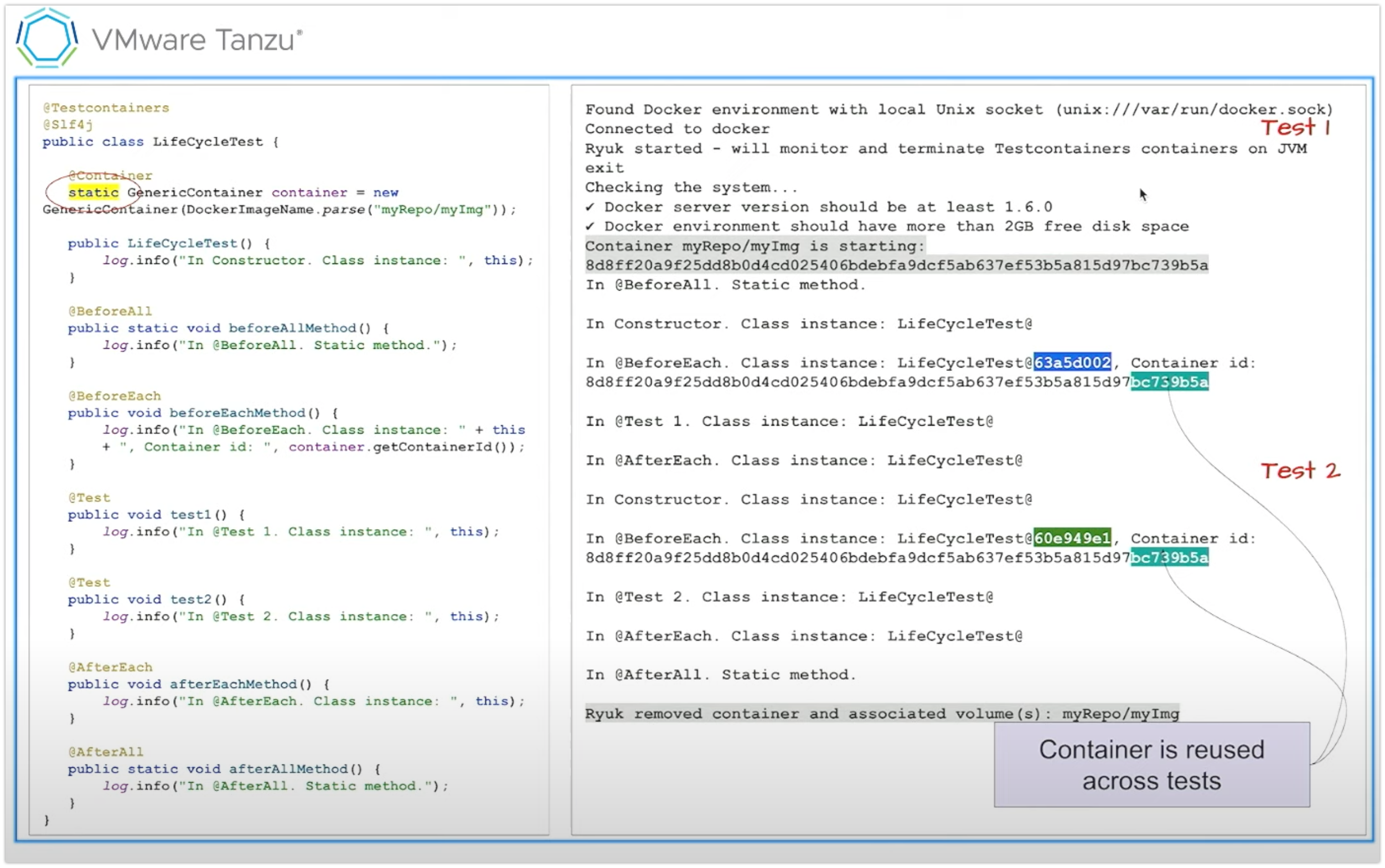
Task: Click the red Test 2 annotation
Action: [x=1300, y=471]
